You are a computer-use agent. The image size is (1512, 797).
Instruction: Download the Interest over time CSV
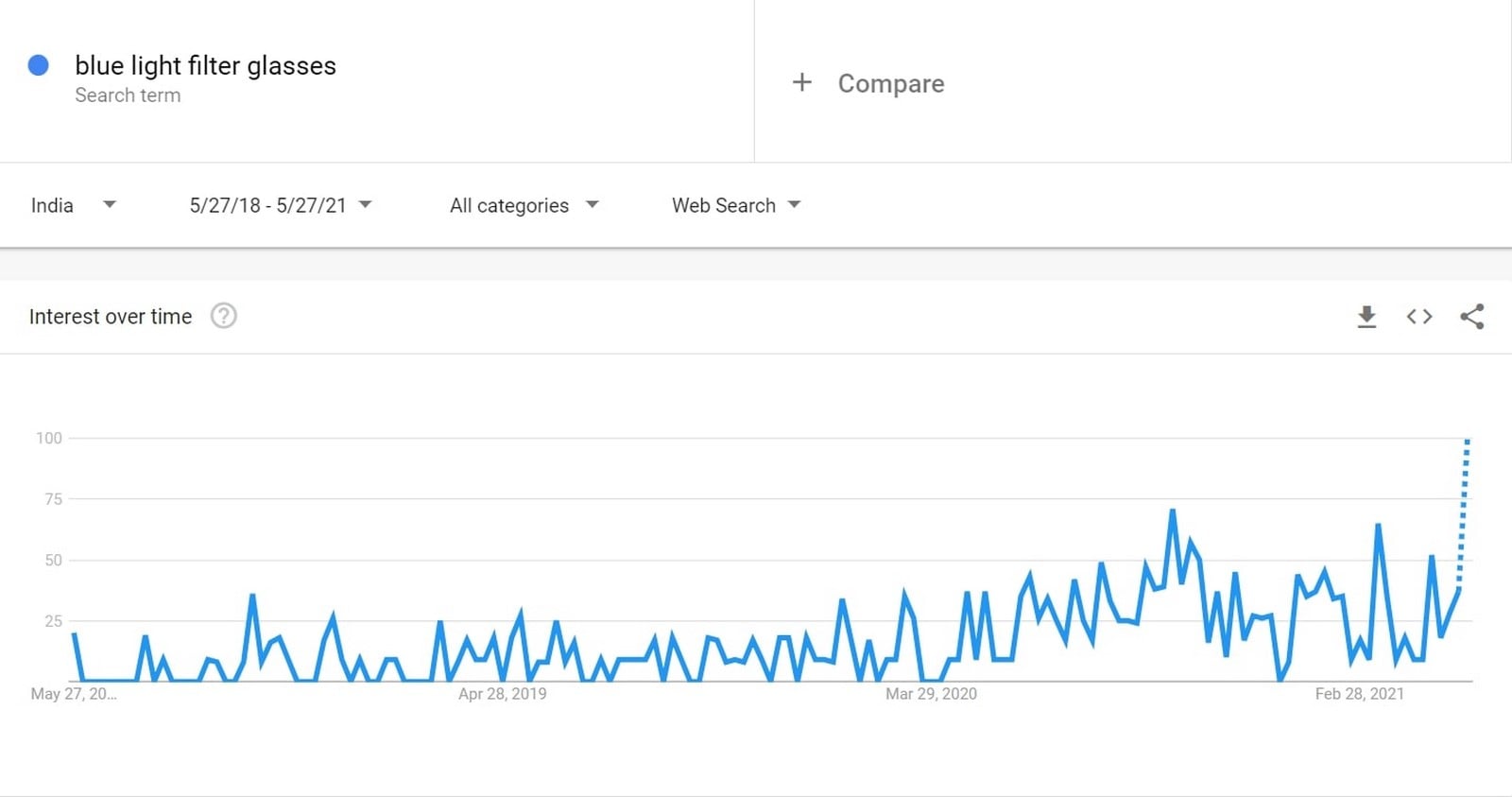(1366, 317)
